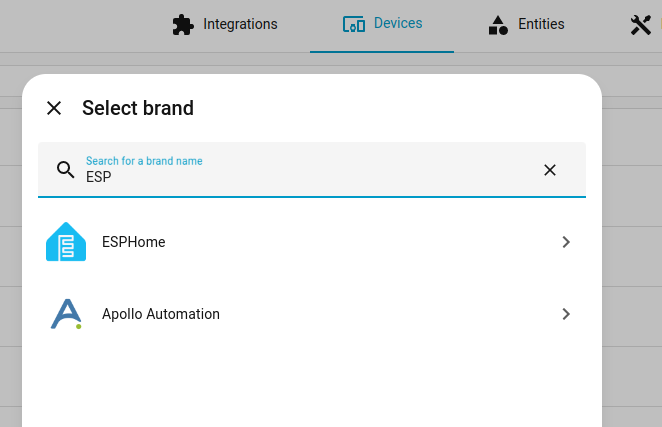662x427 pixels.
Task: Expand ESPHome using its right chevron
Action: click(x=566, y=242)
